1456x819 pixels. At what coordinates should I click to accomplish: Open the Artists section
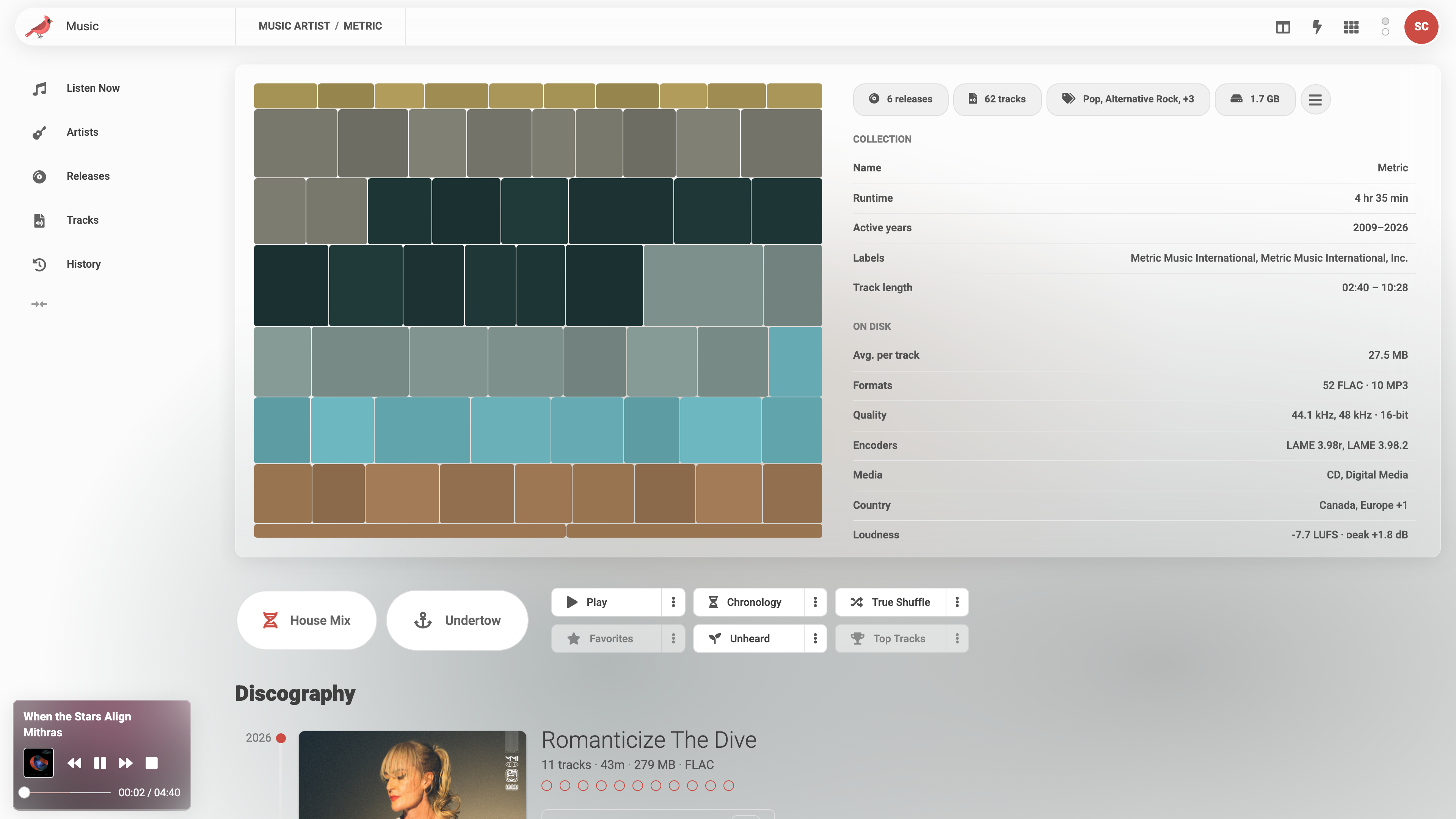(83, 132)
